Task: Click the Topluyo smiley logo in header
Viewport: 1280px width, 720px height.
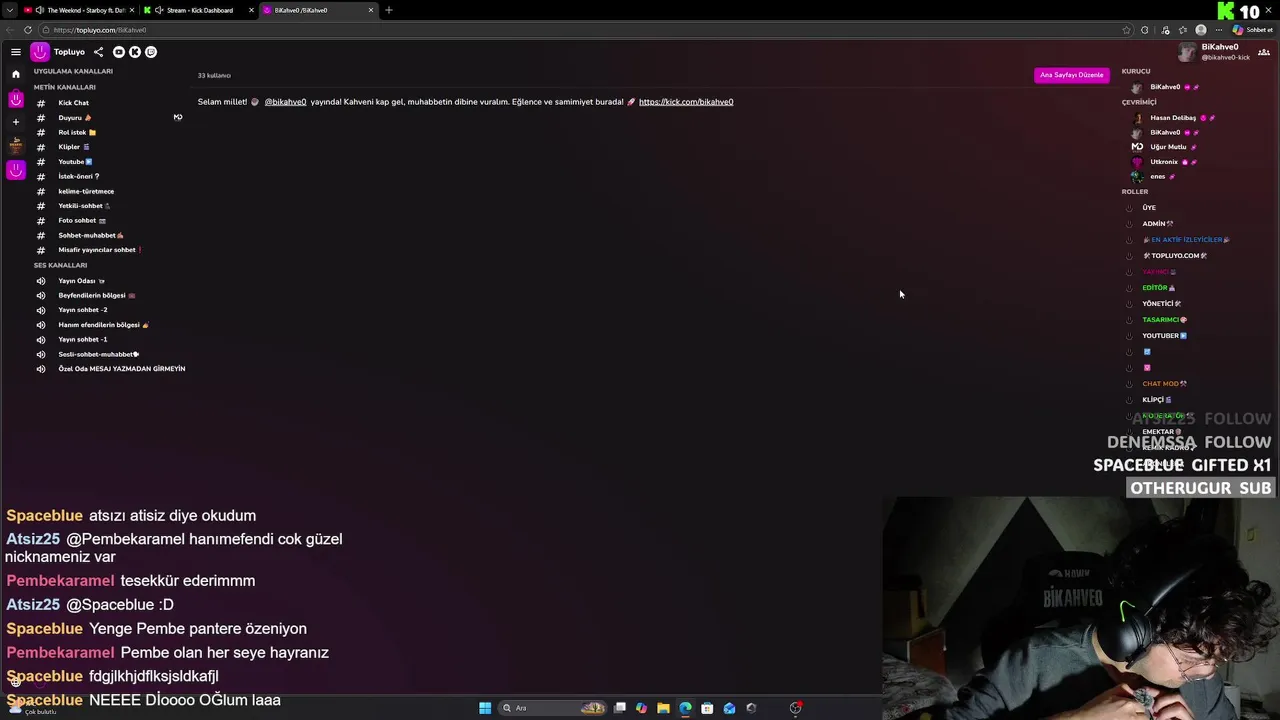Action: point(40,52)
